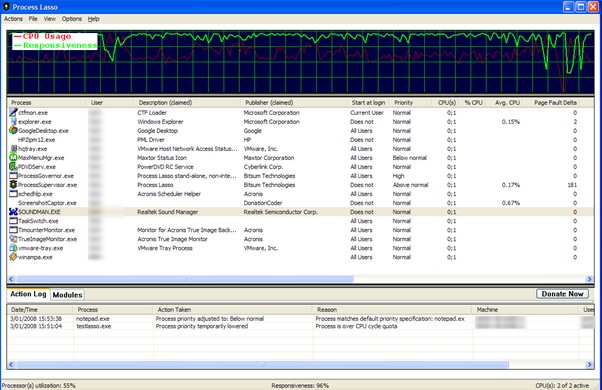
Task: Click the MaxMenuMgr.exe process icon
Action: pos(13,157)
